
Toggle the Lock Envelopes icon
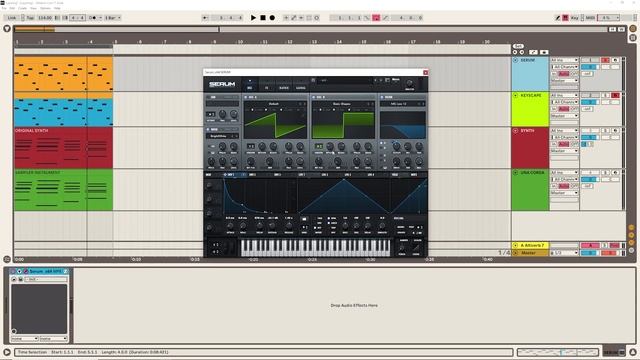coord(544,52)
